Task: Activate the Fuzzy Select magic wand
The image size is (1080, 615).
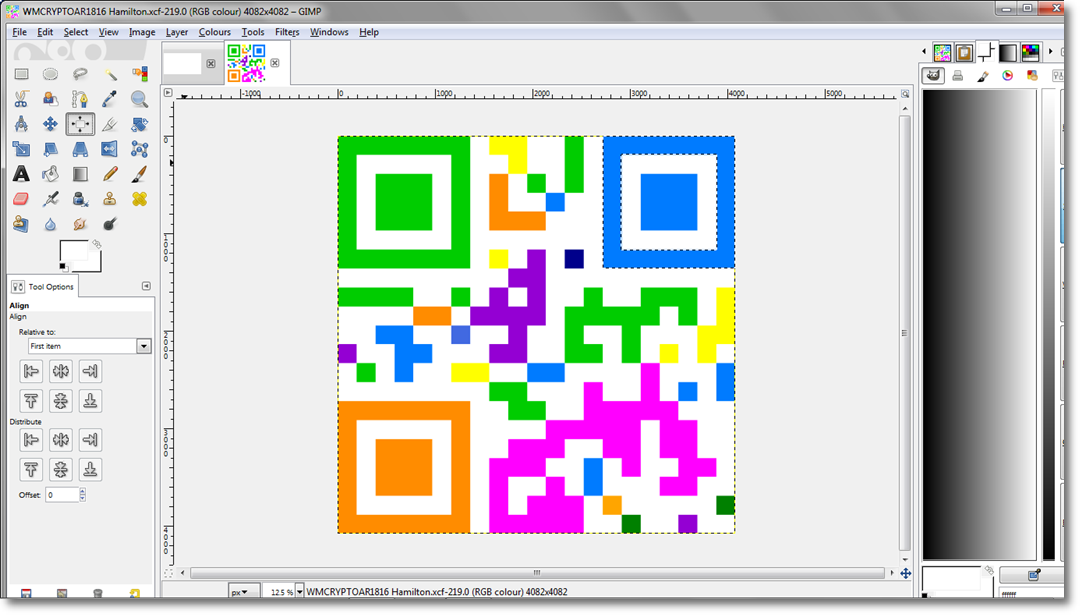Action: pyautogui.click(x=110, y=74)
